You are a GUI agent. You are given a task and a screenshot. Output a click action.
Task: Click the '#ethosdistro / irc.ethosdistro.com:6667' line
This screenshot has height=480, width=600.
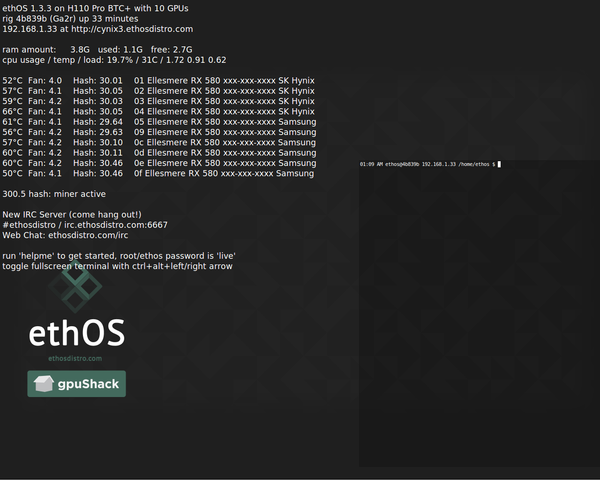click(85, 225)
